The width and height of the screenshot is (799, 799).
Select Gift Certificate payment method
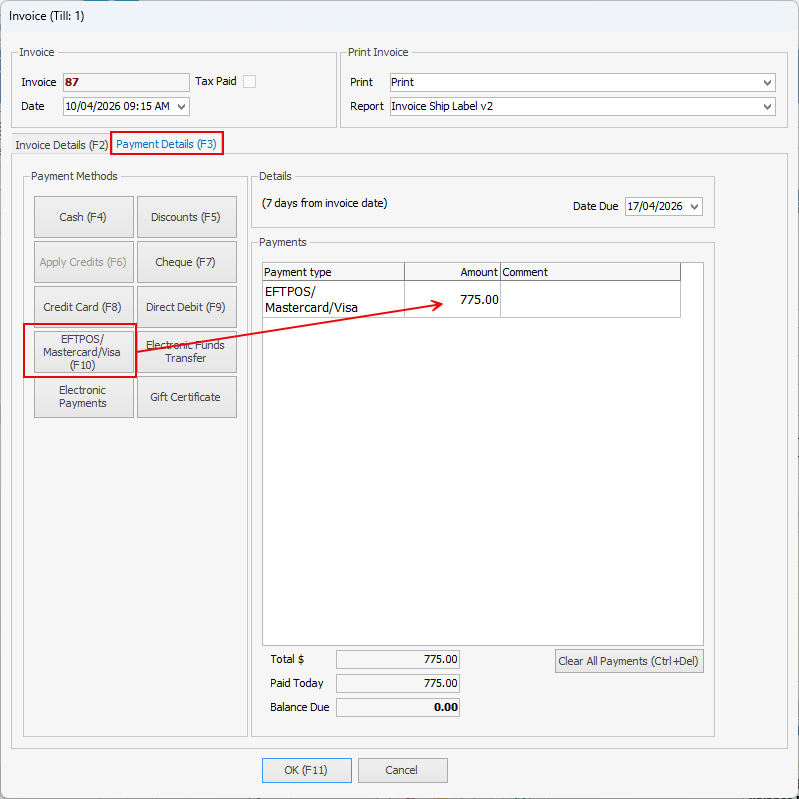[186, 397]
